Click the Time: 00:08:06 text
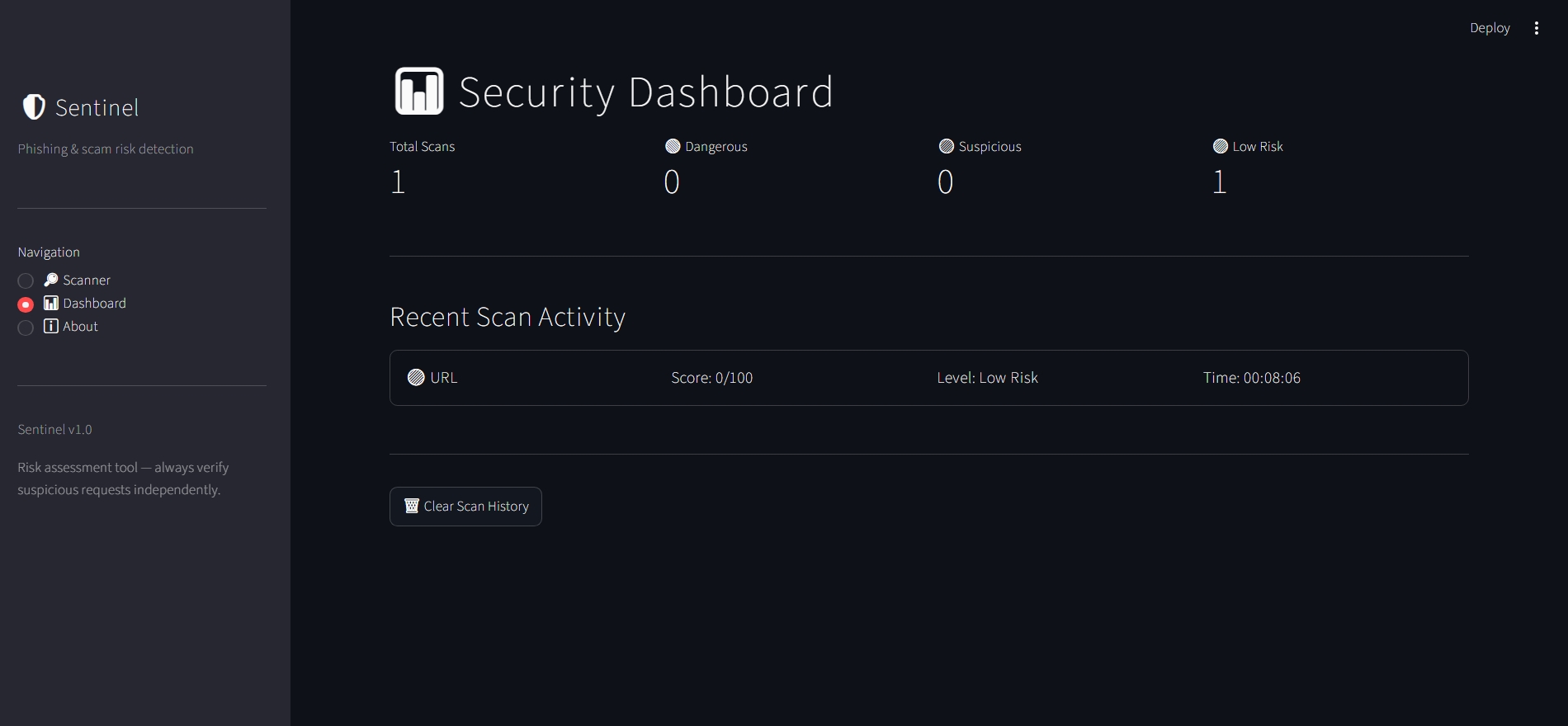The image size is (1568, 726). pos(1252,378)
